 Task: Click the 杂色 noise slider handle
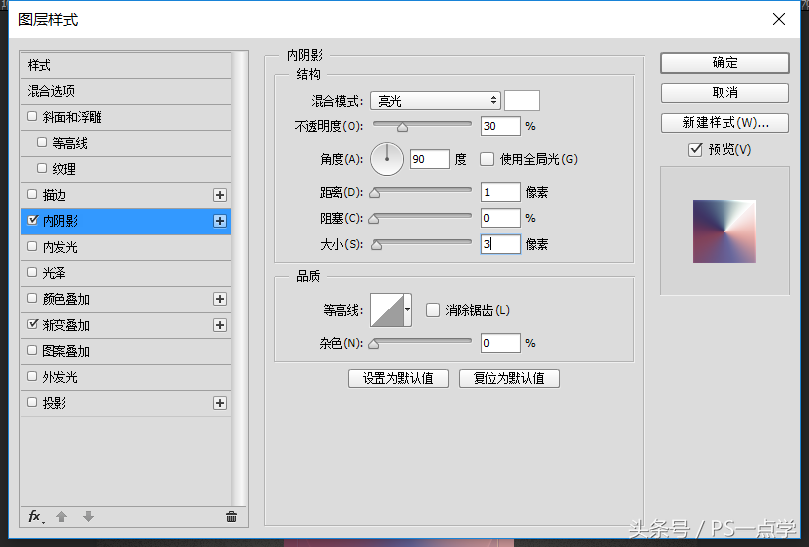(374, 344)
